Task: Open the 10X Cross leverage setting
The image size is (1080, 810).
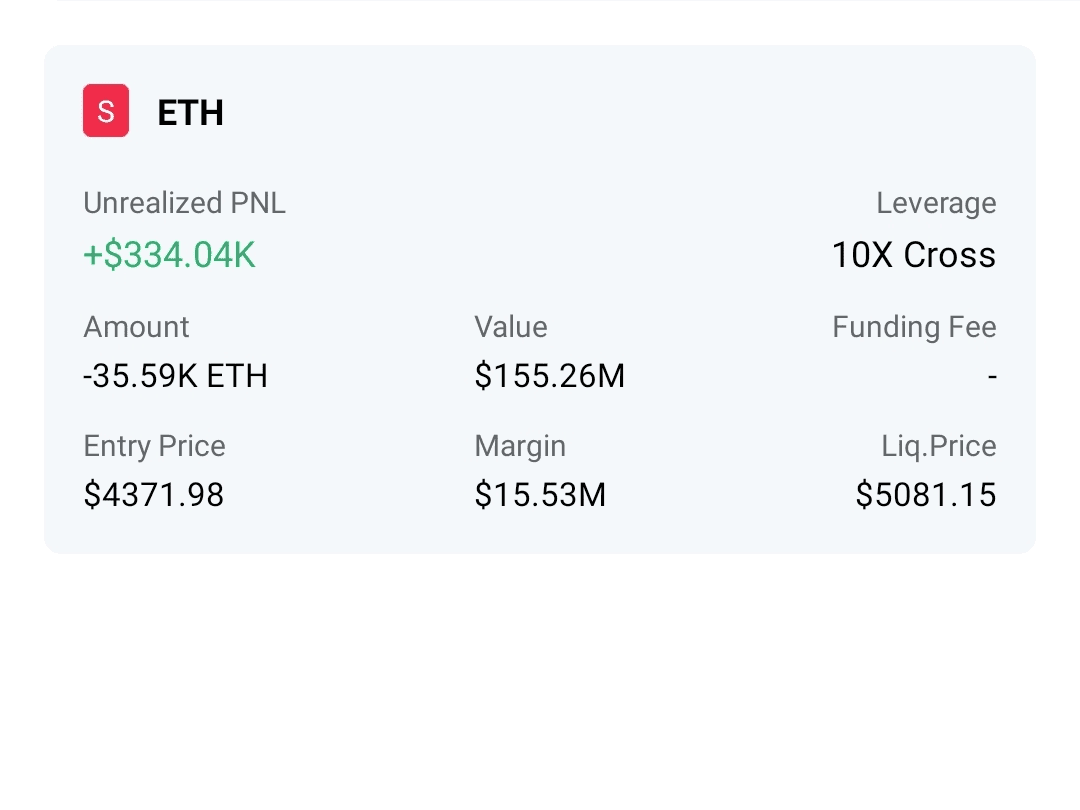Action: [913, 255]
